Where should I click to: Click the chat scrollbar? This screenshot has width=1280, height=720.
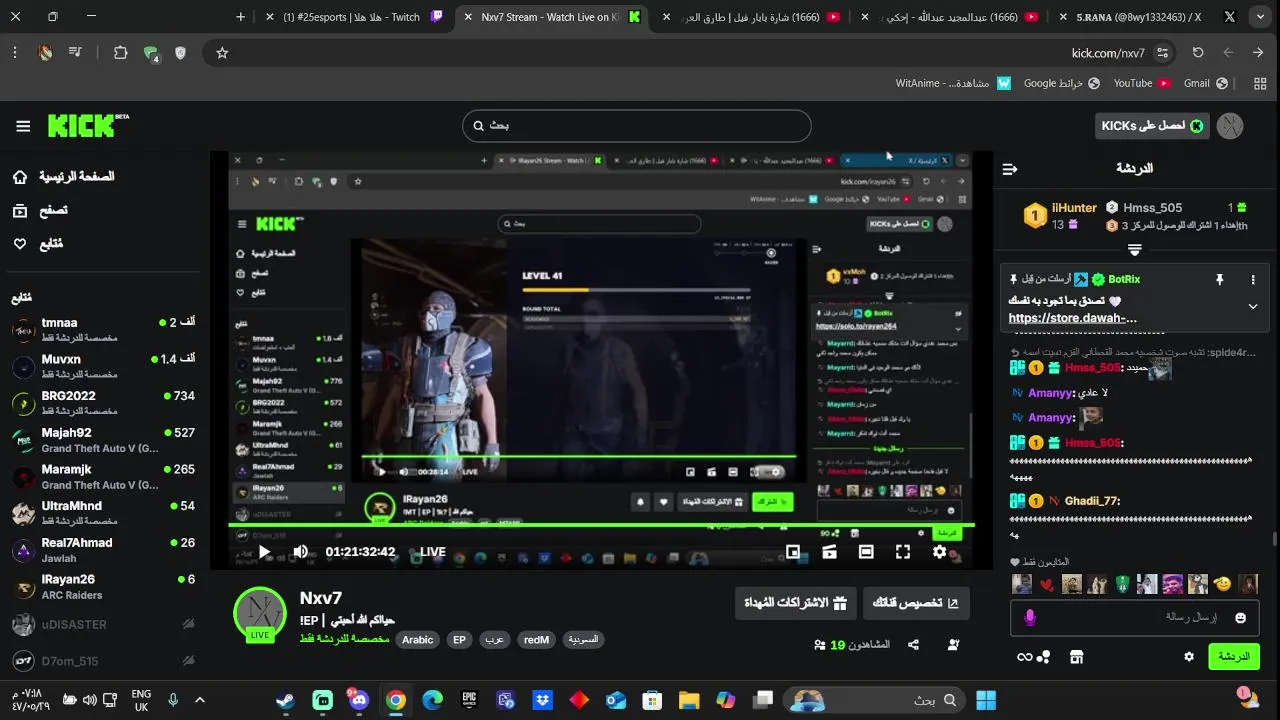pyautogui.click(x=1273, y=540)
